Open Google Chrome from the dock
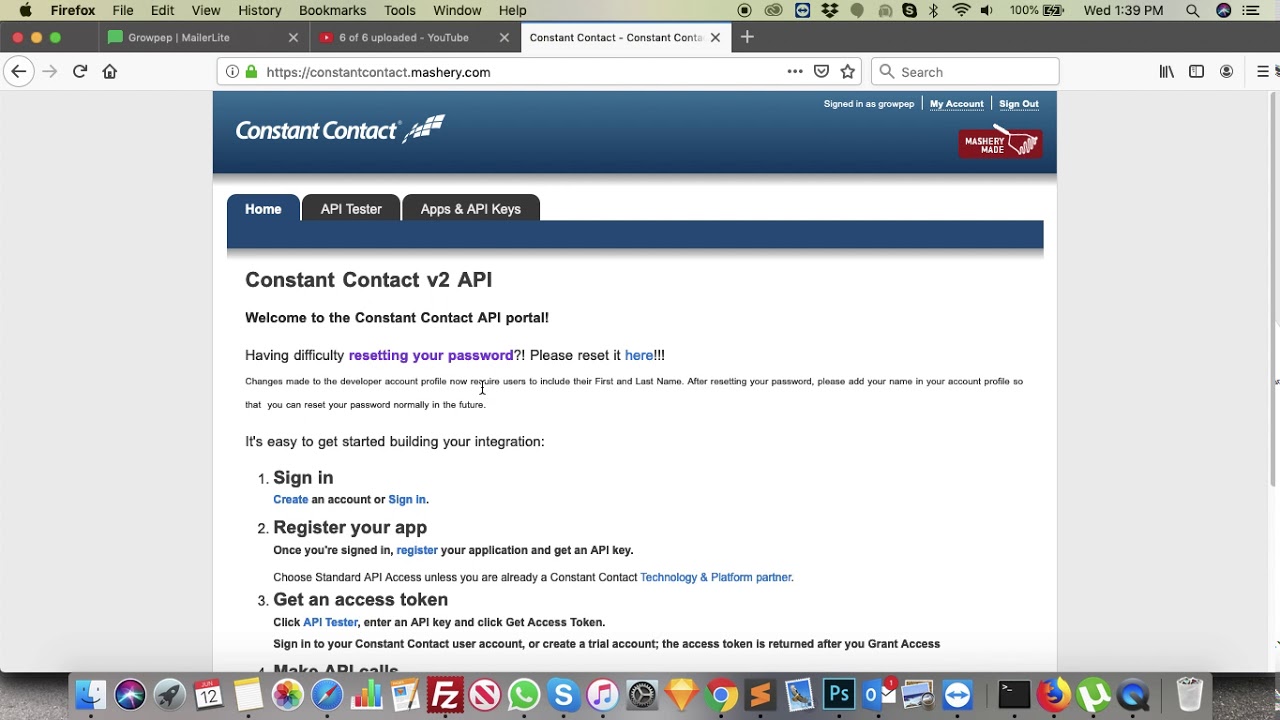Viewport: 1280px width, 720px height. point(720,695)
